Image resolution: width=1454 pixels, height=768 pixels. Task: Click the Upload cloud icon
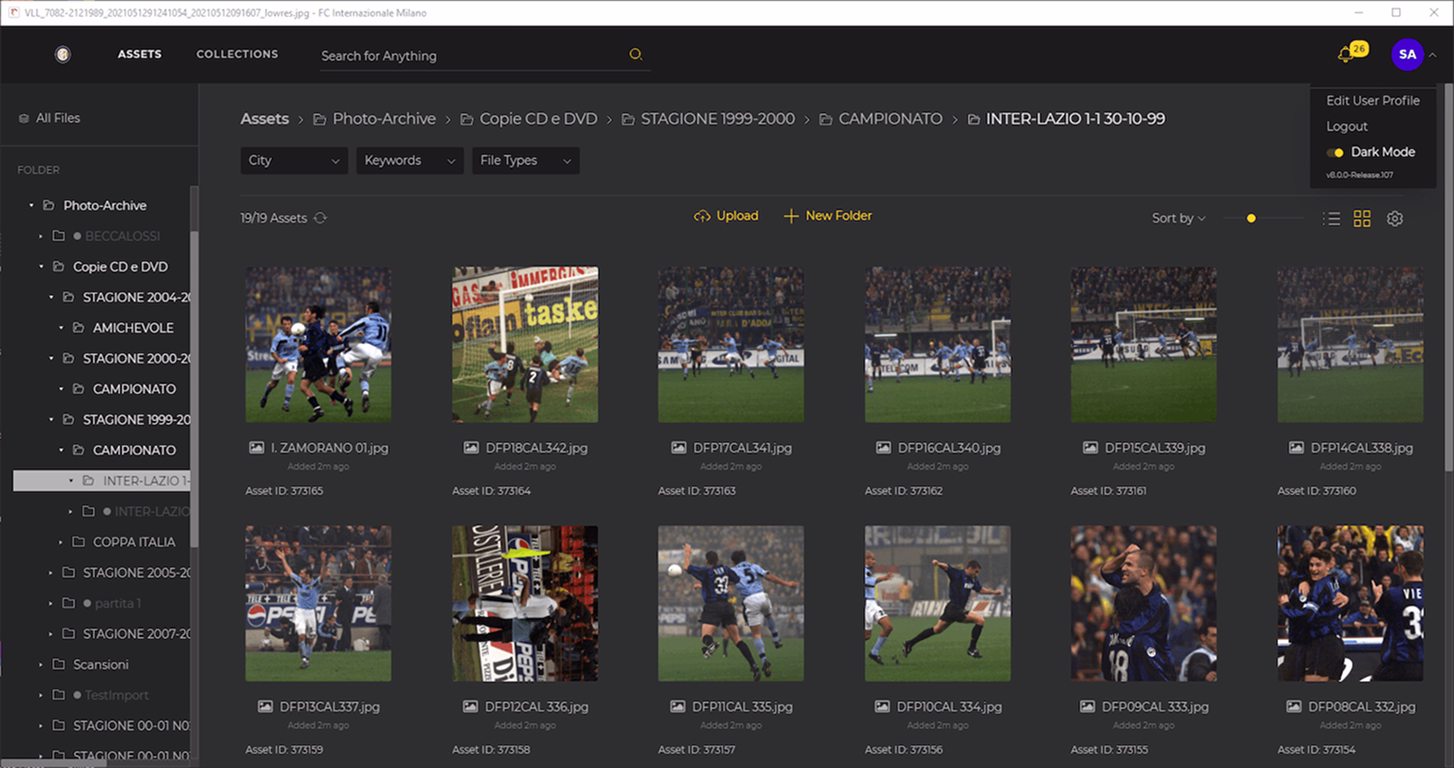pyautogui.click(x=702, y=216)
